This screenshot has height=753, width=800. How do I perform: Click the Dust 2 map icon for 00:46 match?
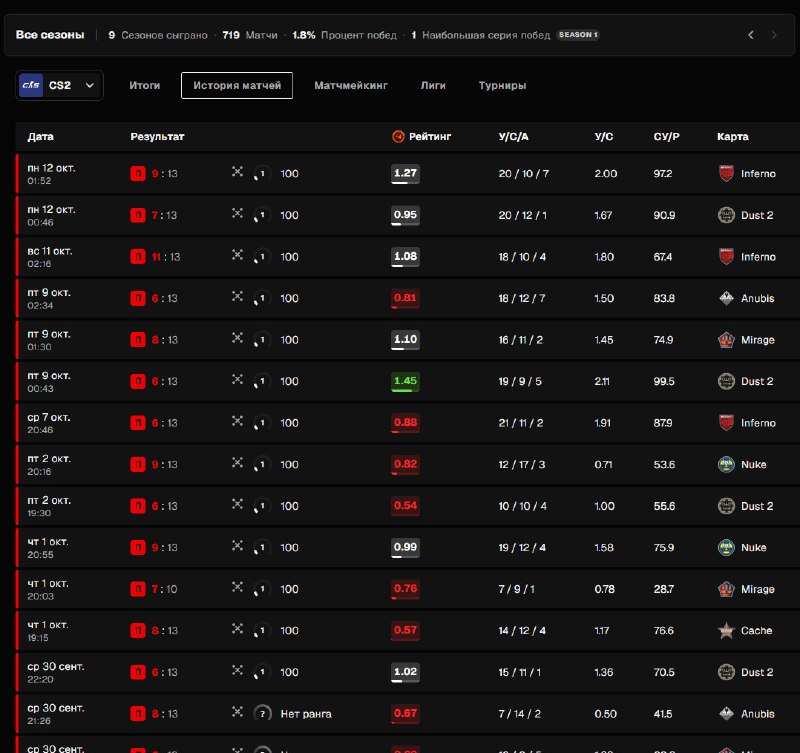coord(726,215)
